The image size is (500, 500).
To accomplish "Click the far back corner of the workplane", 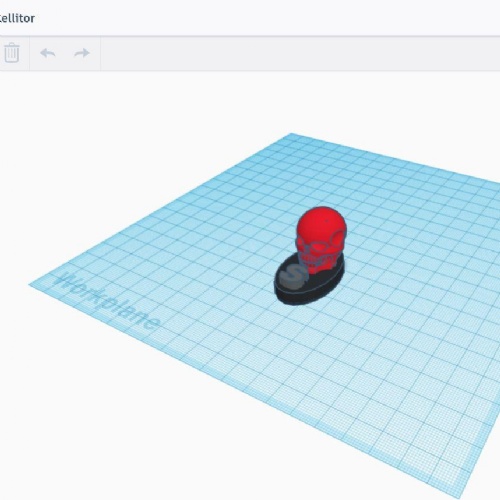I will 291,134.
